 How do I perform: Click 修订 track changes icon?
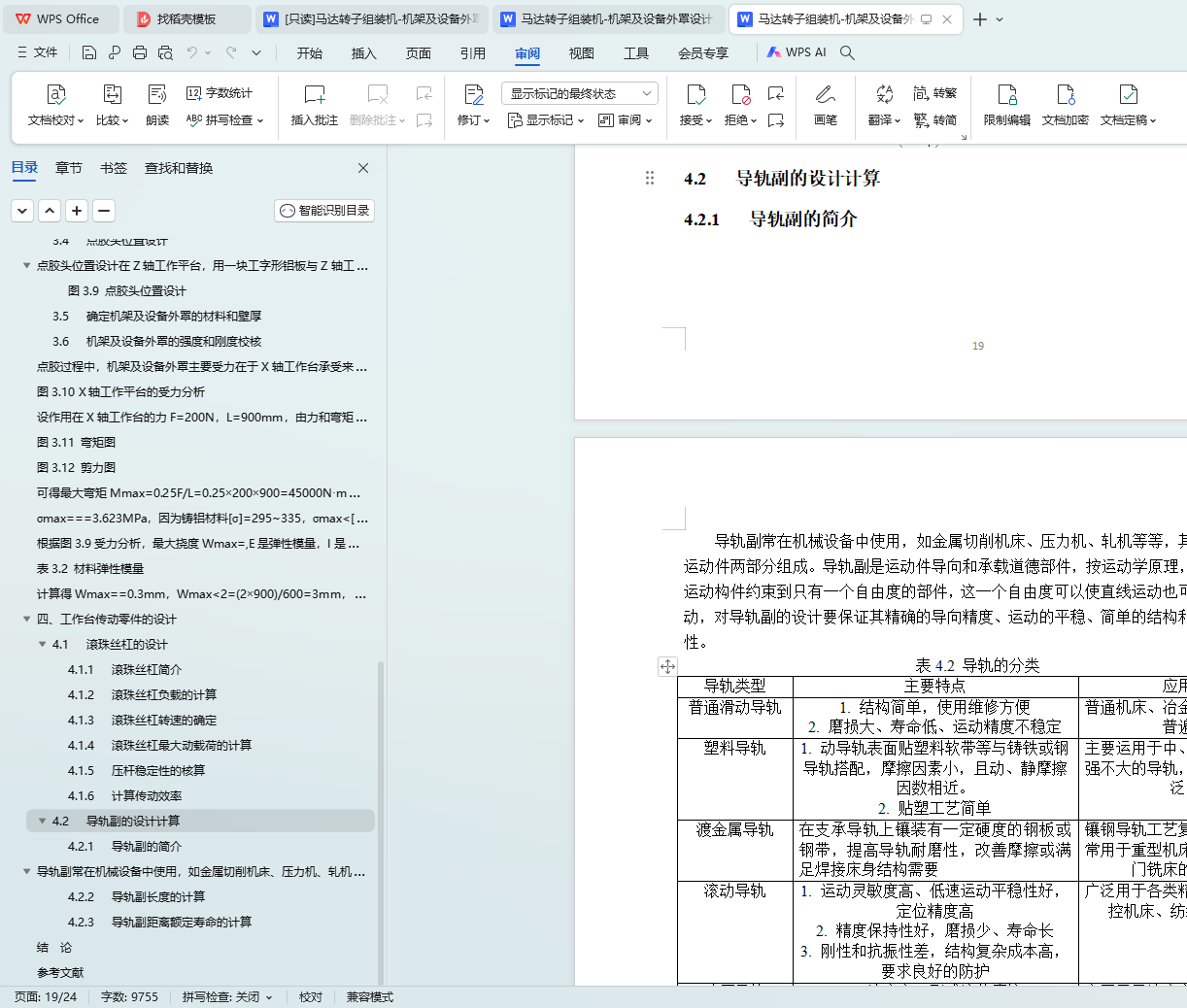tap(474, 94)
